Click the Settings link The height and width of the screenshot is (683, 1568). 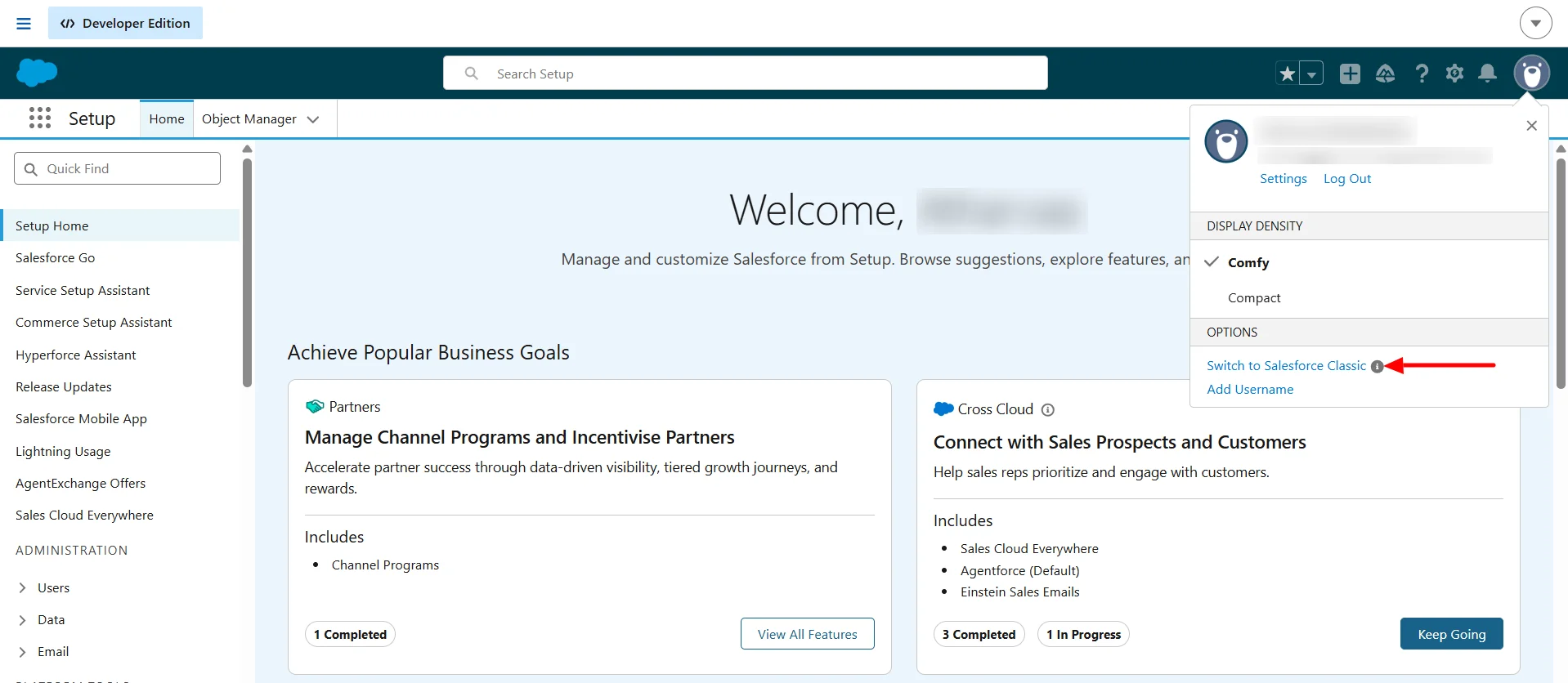(1283, 179)
